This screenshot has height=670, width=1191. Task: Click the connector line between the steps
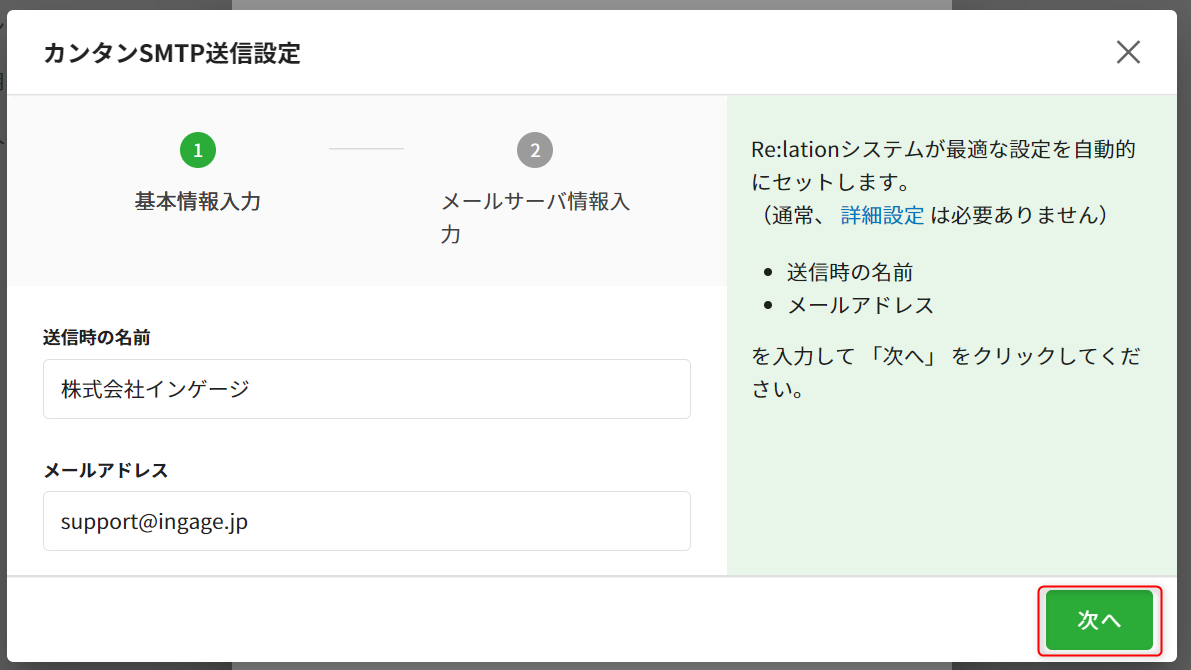point(366,149)
